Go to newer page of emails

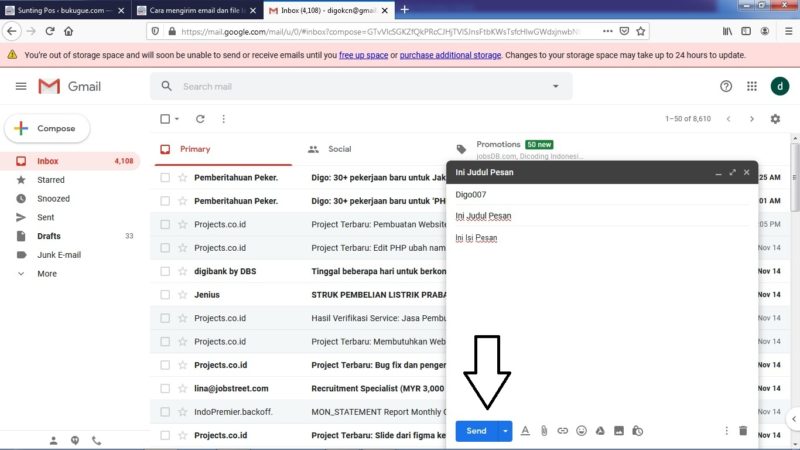729,119
